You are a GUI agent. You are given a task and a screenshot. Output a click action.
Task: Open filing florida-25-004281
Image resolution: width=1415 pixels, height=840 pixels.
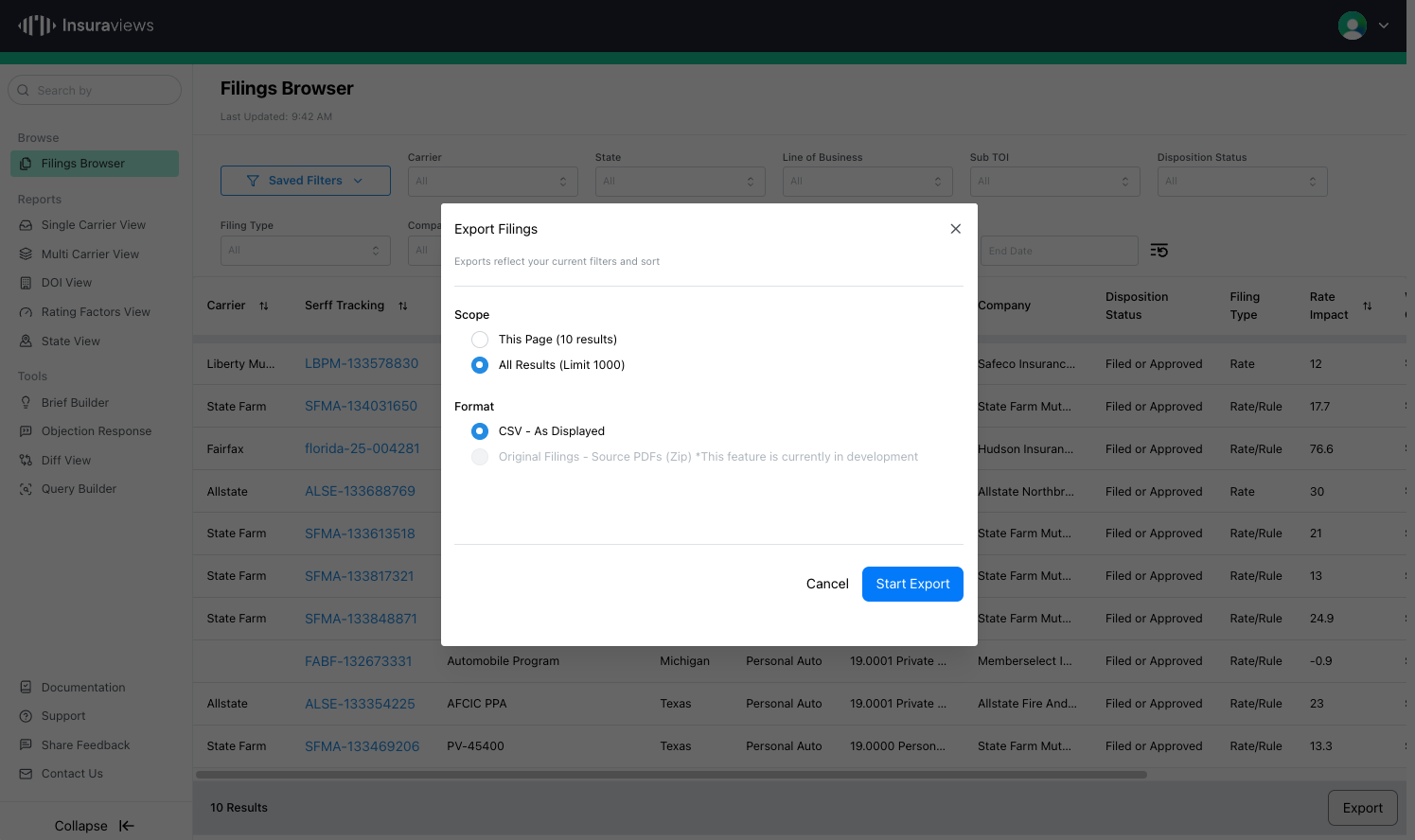click(x=363, y=448)
